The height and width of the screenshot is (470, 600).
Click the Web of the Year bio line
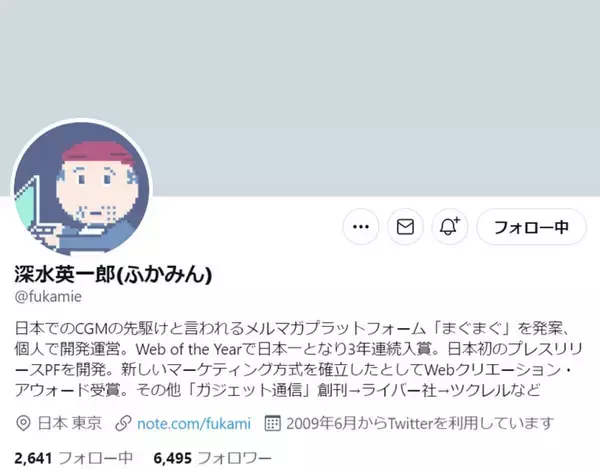coord(298,349)
